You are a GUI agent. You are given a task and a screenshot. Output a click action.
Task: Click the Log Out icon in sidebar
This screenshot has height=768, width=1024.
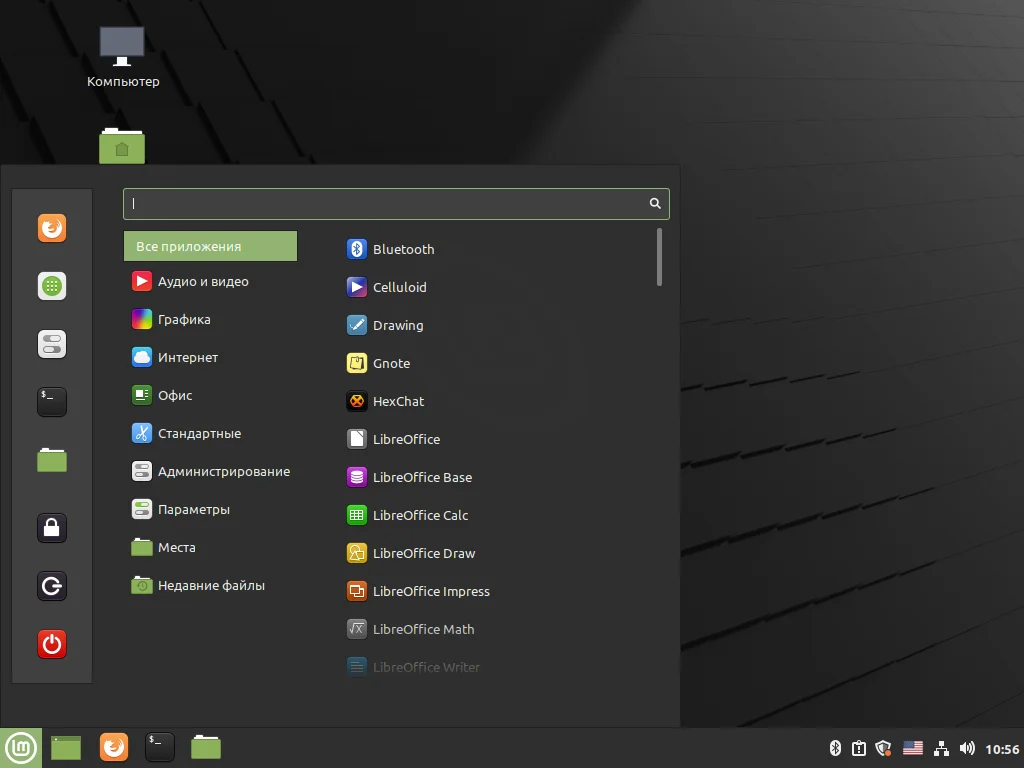pyautogui.click(x=52, y=586)
